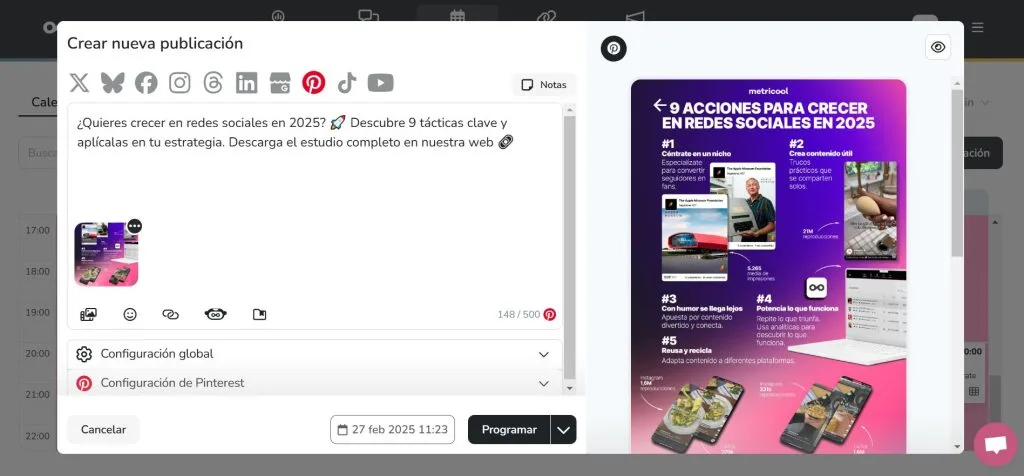Select the YouTube network icon

coord(380,83)
